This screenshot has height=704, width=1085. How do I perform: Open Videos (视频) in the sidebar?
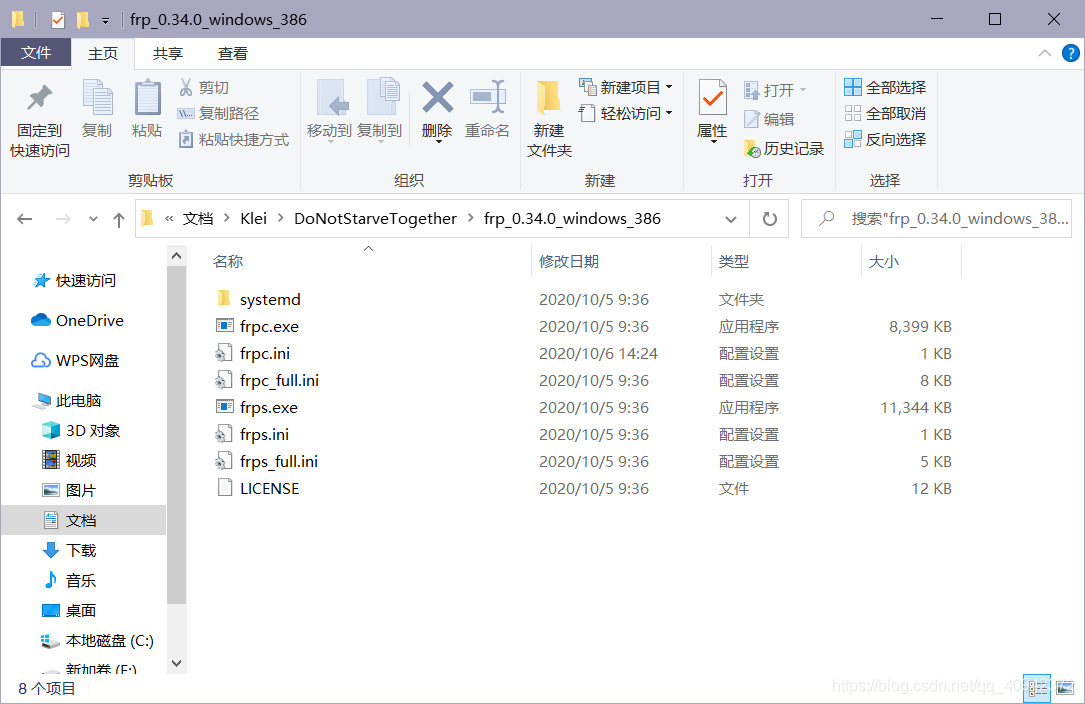(69, 460)
